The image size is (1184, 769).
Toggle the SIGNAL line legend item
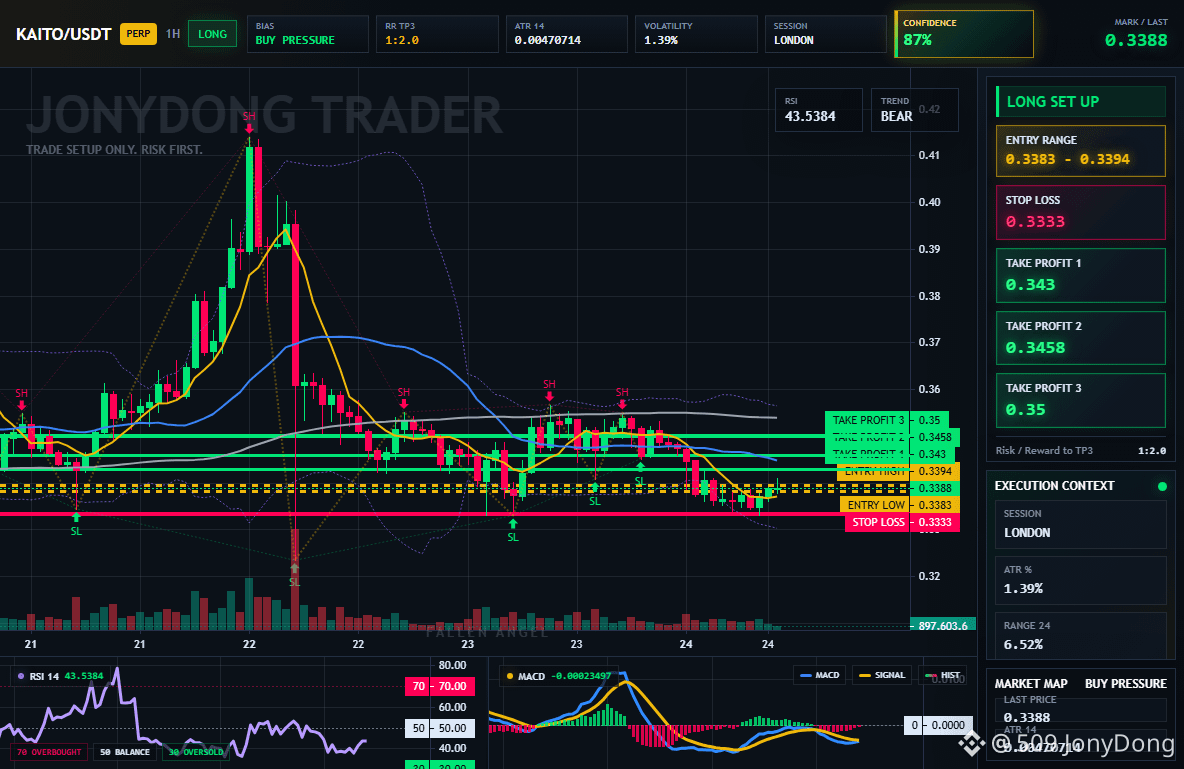pos(882,675)
